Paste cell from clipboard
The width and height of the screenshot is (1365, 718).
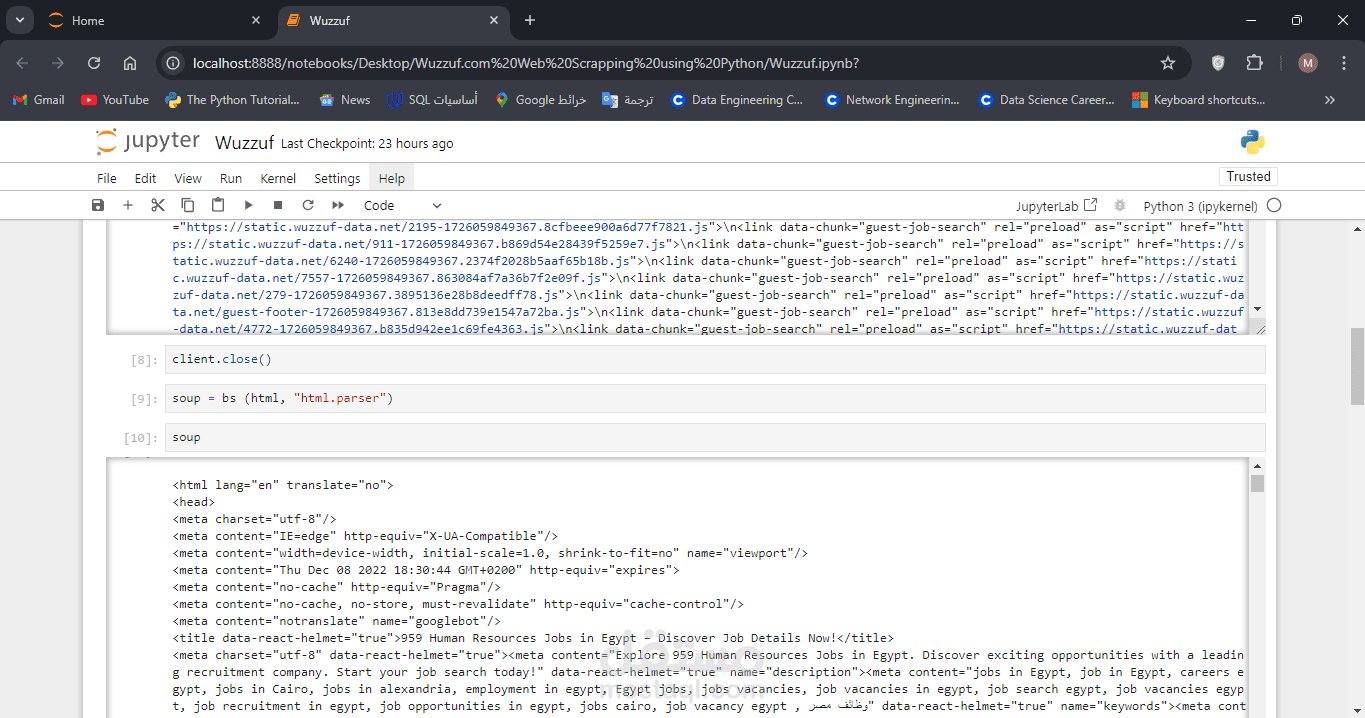click(218, 205)
